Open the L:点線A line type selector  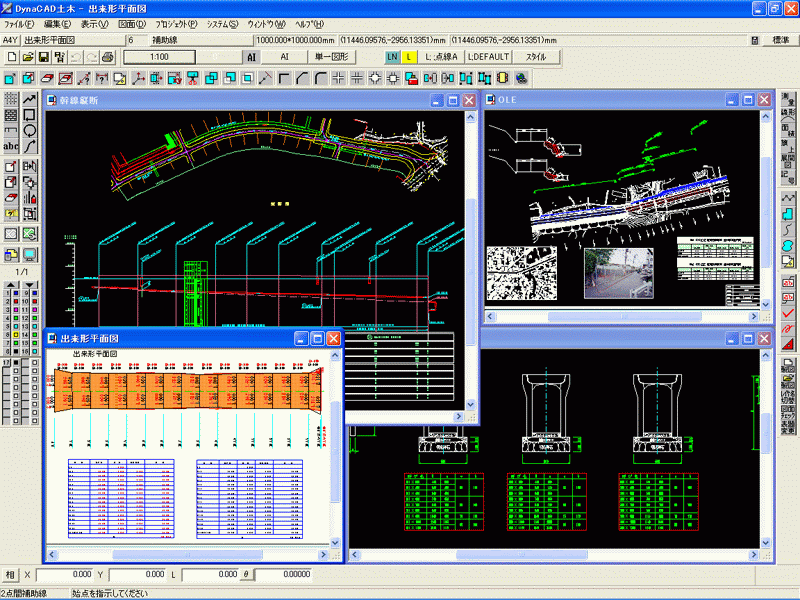[441, 57]
